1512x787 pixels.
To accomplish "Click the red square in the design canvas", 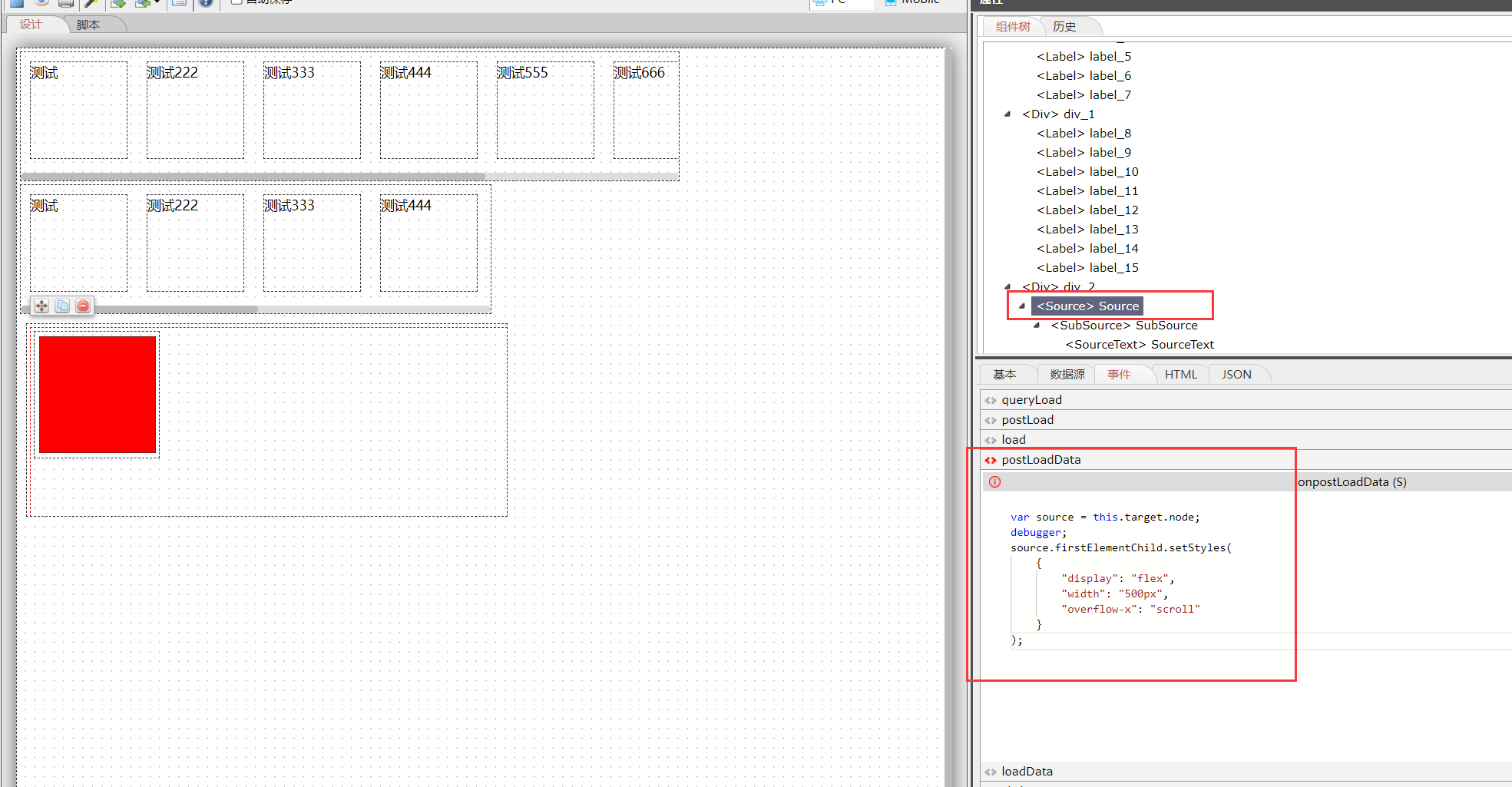I will click(x=98, y=394).
